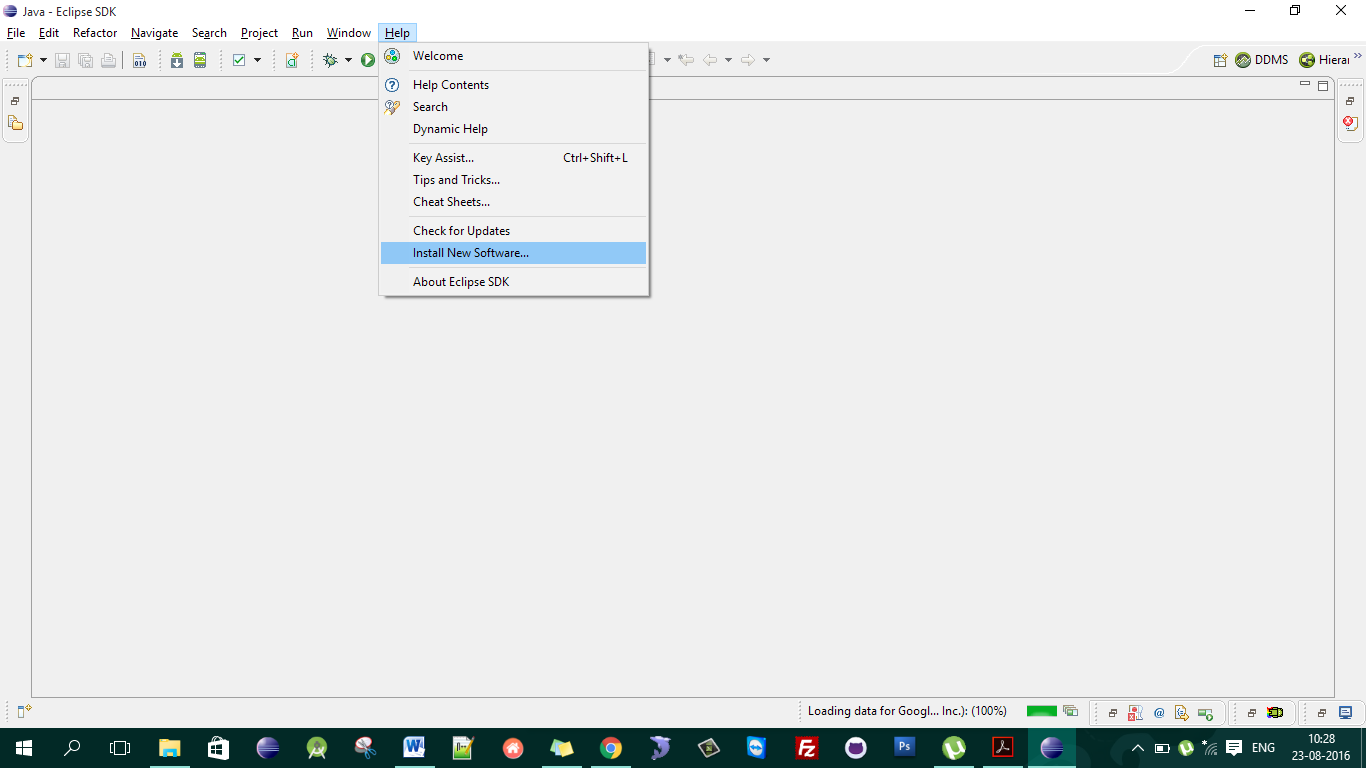Click the green progress bar in status bar
Screen dimensions: 1366x768
[1042, 711]
